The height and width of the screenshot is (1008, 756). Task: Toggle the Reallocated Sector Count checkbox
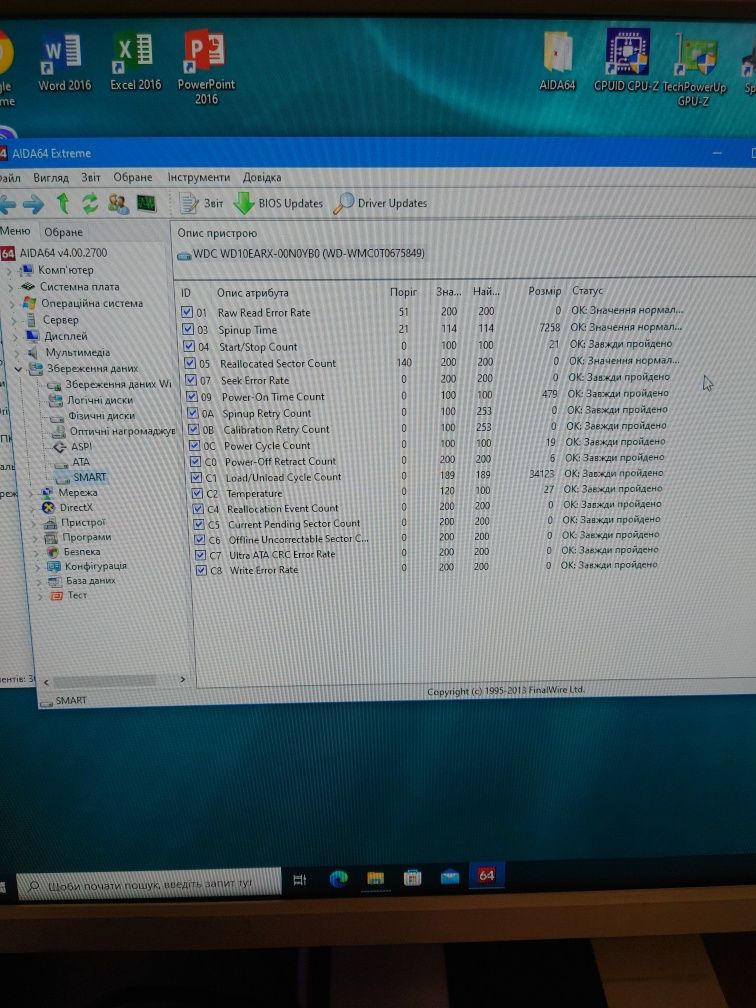coord(190,363)
